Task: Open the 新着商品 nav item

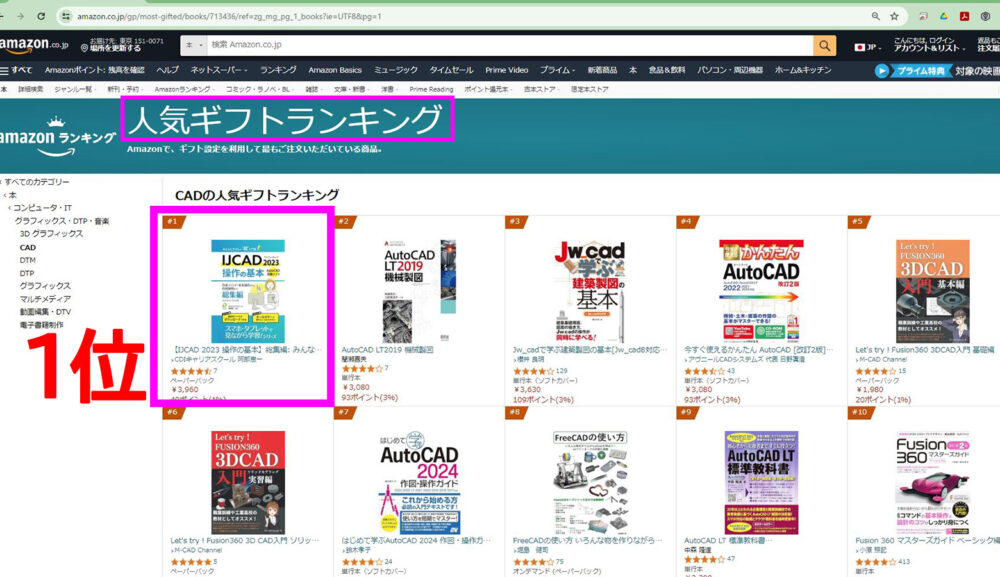Action: click(602, 70)
